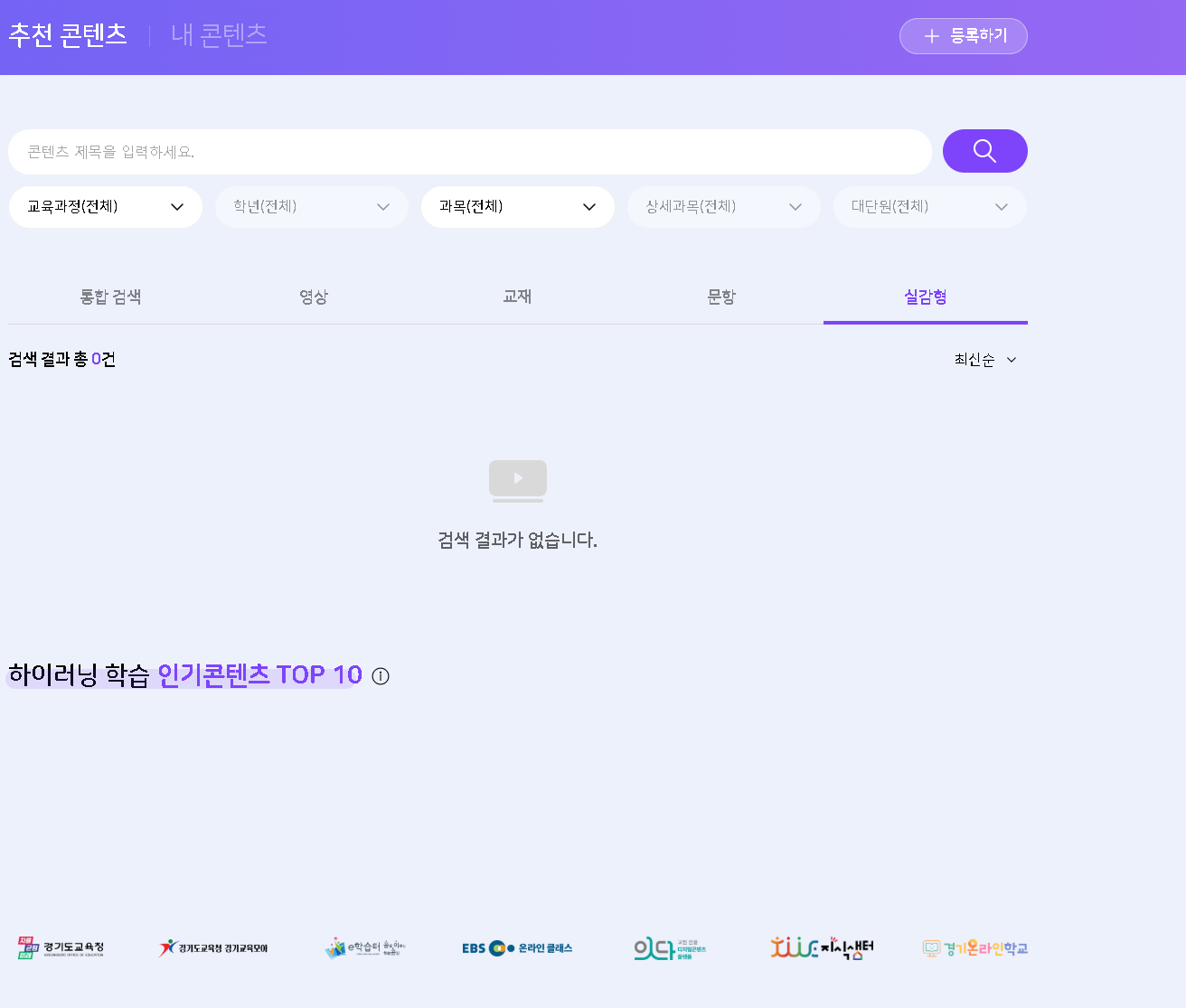Expand the 과목(전체) dropdown

tap(518, 207)
